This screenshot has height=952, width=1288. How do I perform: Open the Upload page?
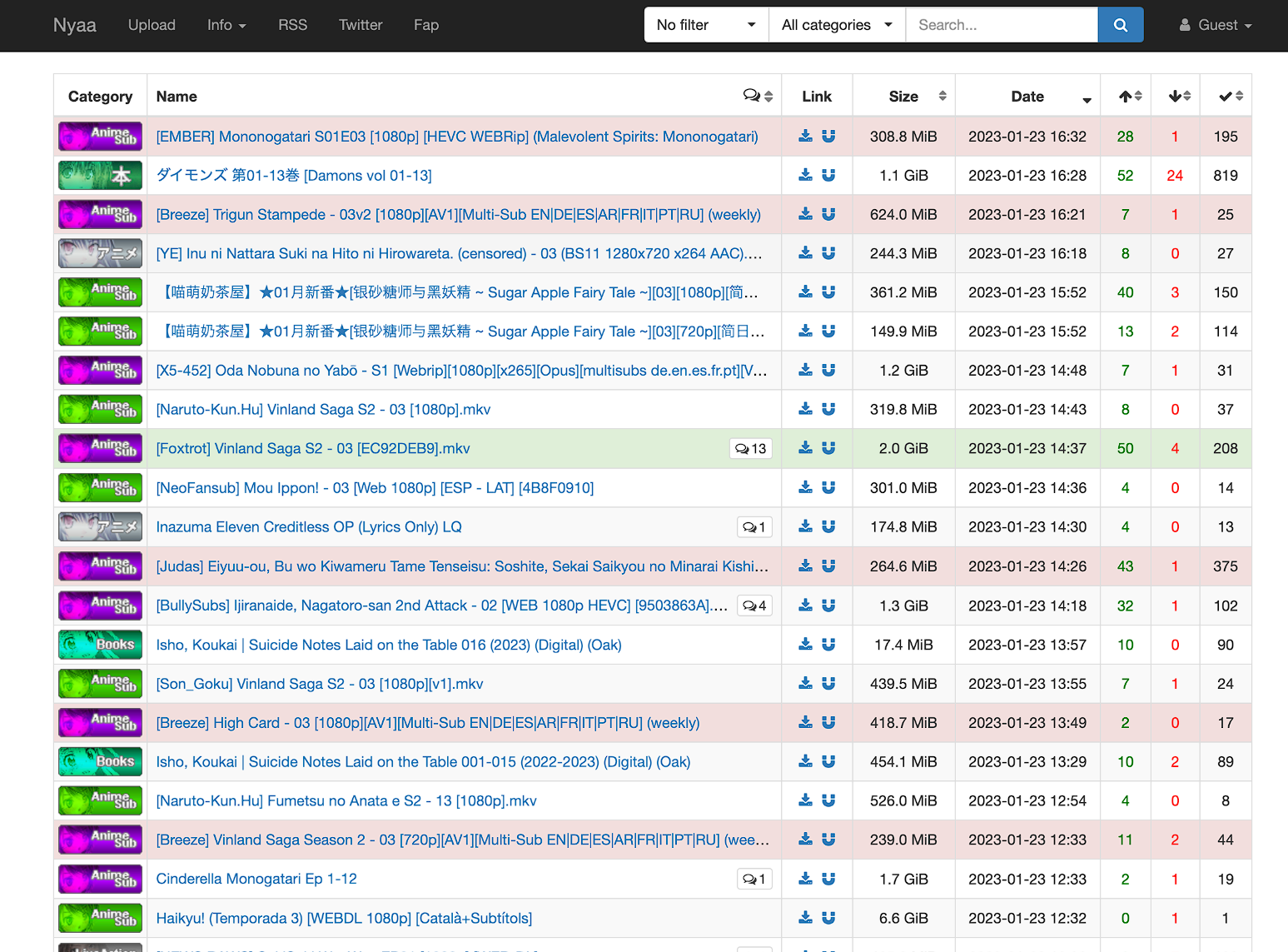pyautogui.click(x=152, y=25)
